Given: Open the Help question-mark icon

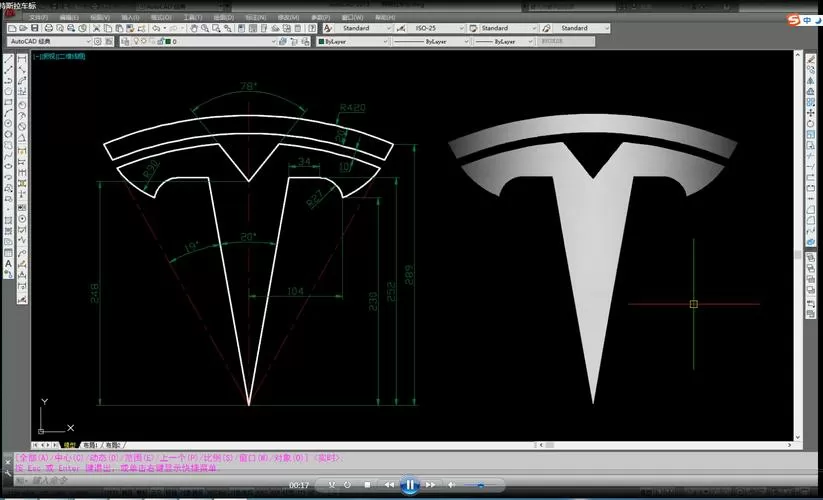Looking at the screenshot, I should [x=311, y=28].
